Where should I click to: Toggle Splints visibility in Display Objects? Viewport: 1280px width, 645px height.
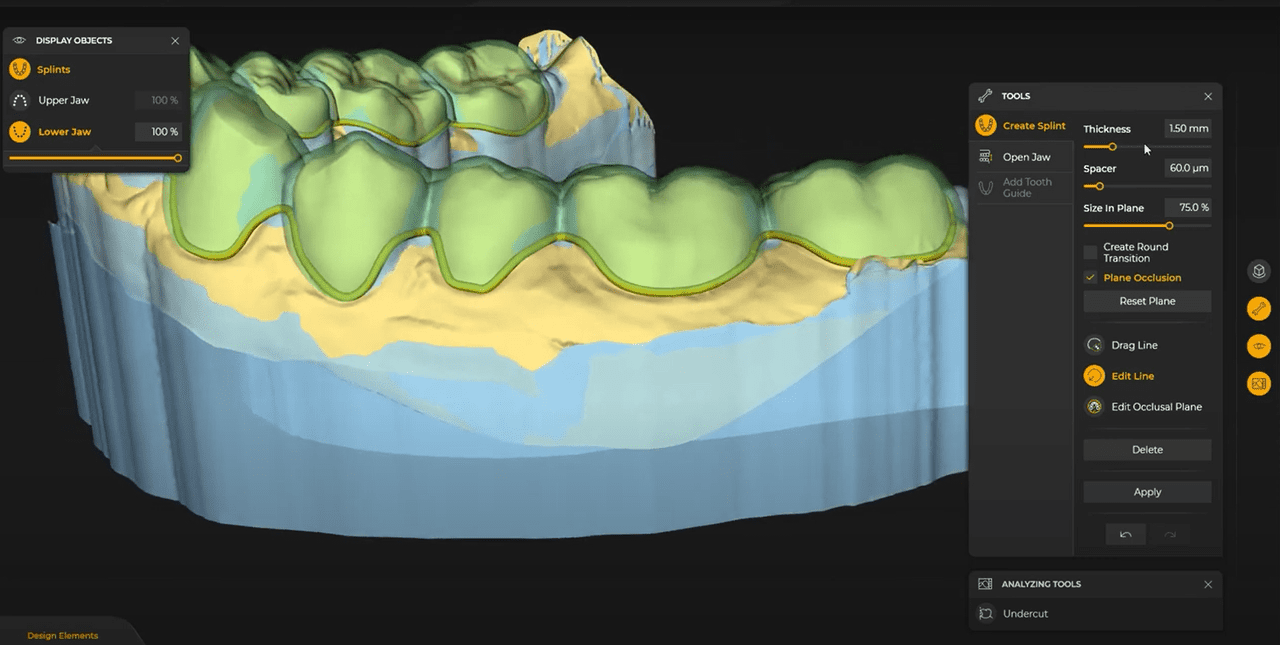(x=20, y=70)
